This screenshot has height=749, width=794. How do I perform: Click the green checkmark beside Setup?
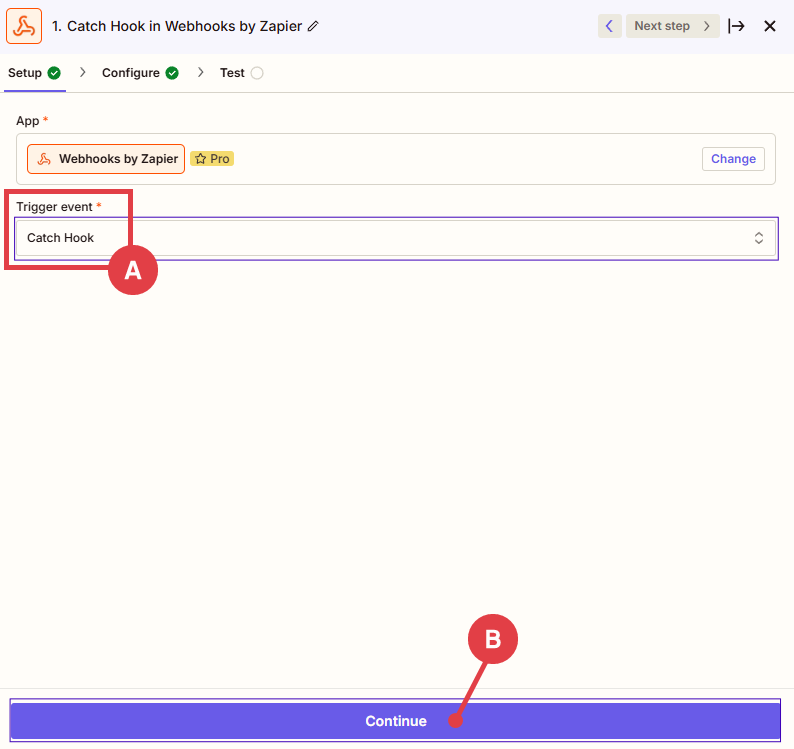[x=54, y=73]
